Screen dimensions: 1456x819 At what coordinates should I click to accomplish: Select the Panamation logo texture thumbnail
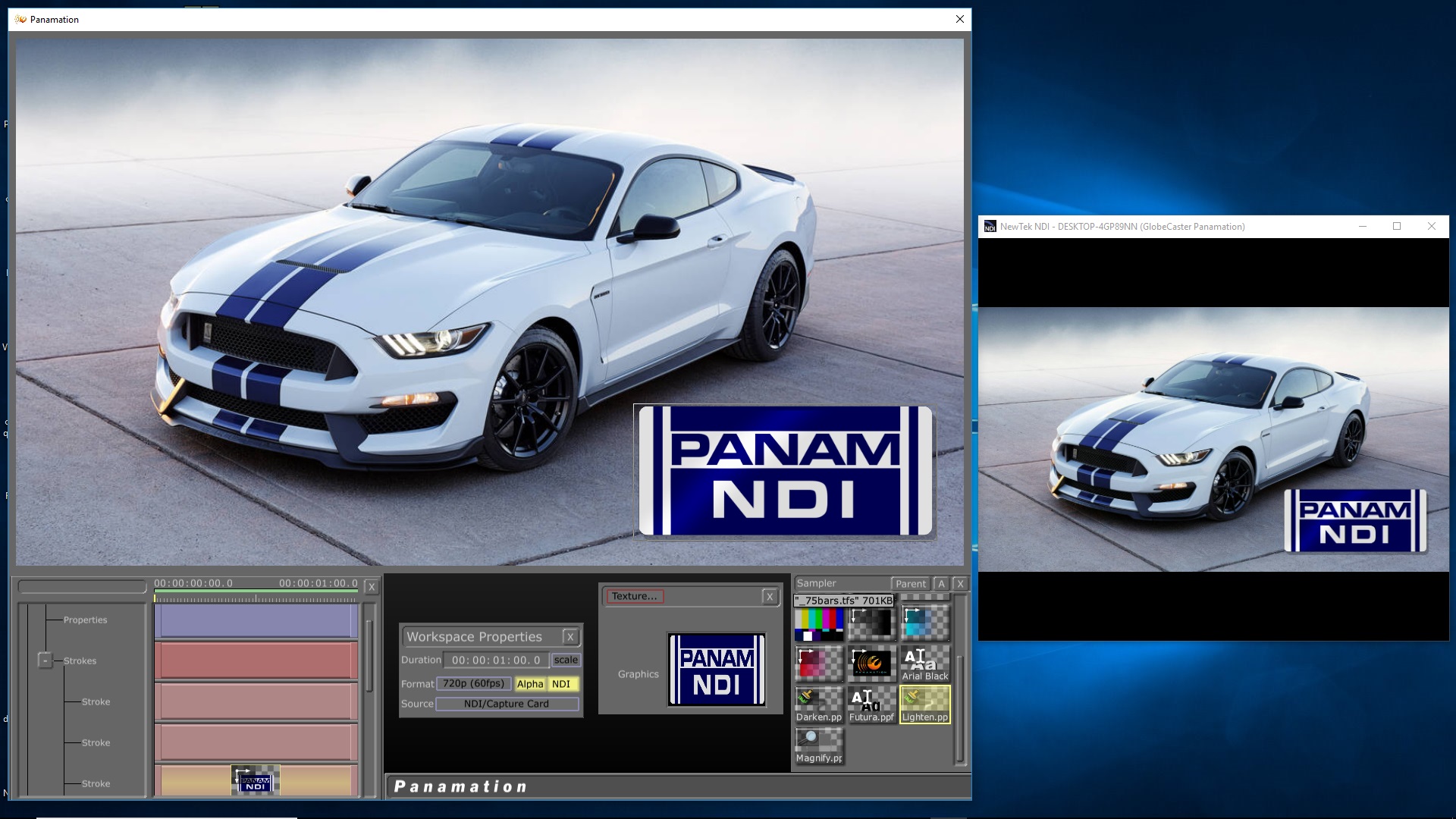(871, 663)
